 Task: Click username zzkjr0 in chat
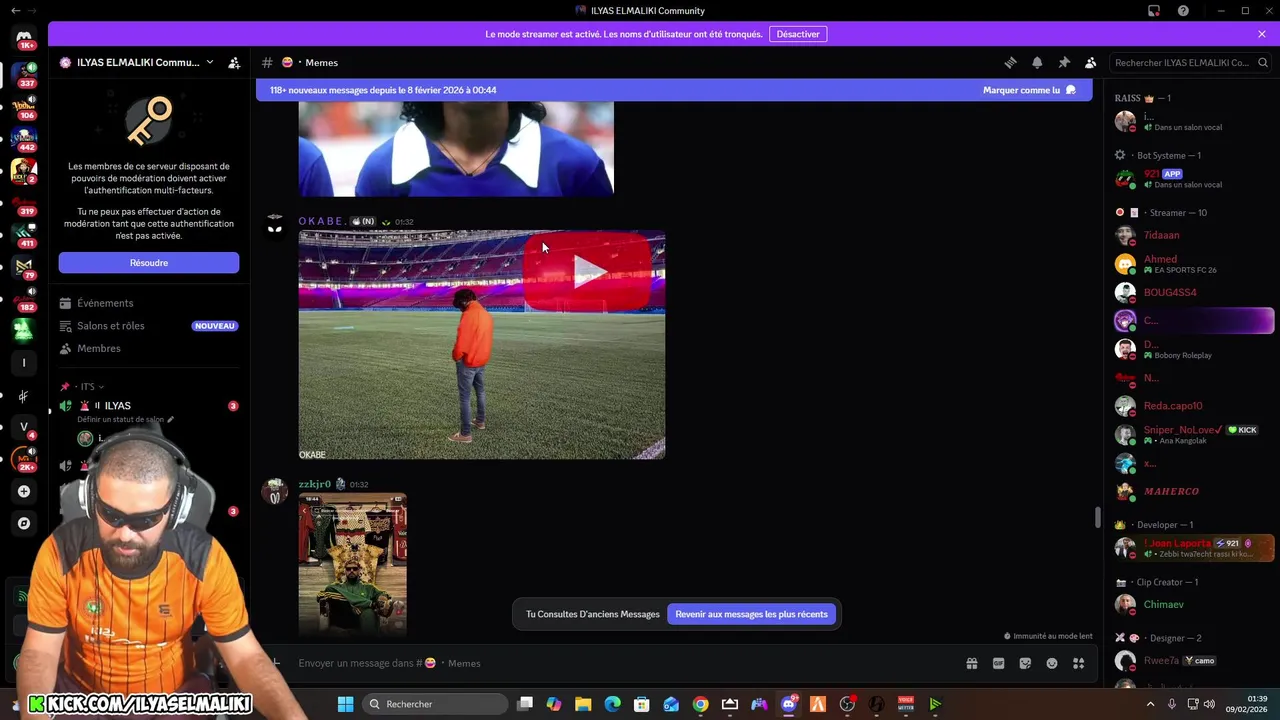pyautogui.click(x=314, y=484)
